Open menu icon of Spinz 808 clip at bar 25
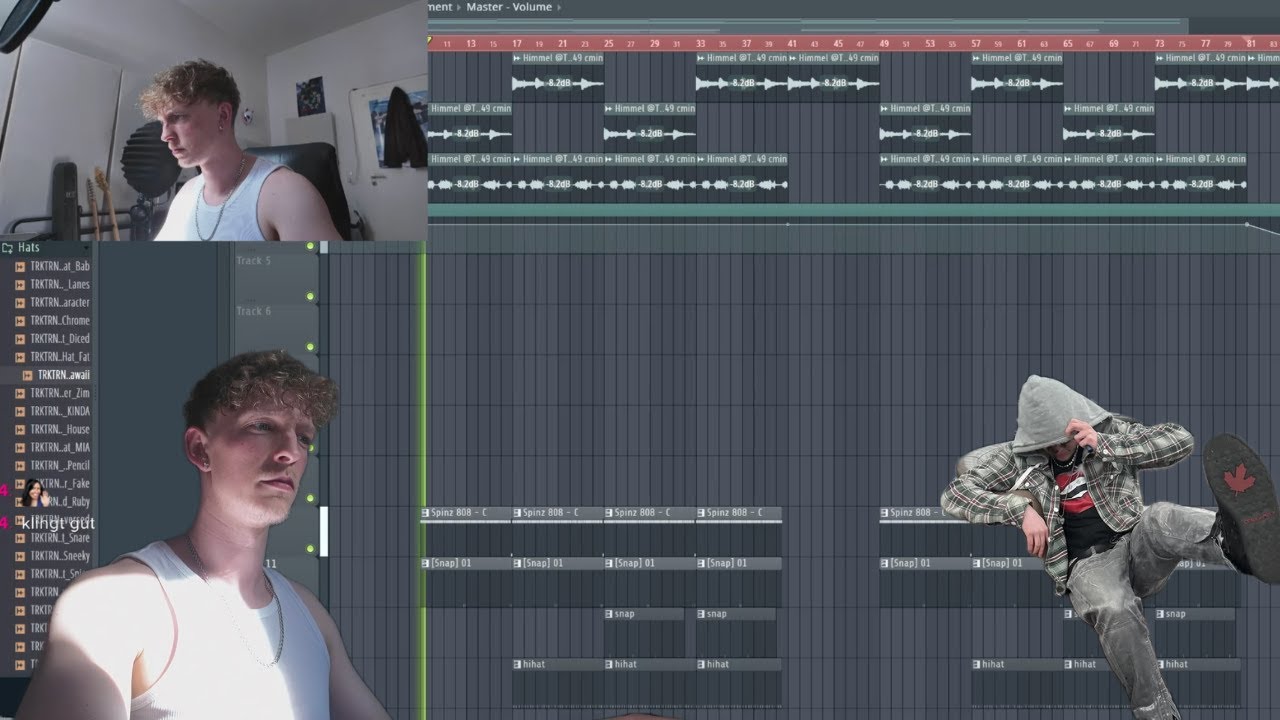This screenshot has height=720, width=1280. point(609,513)
